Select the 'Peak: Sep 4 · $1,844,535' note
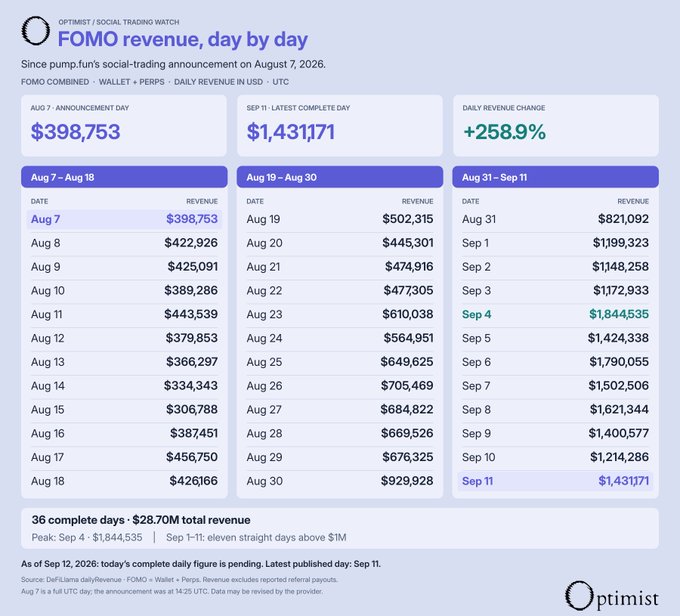The height and width of the screenshot is (616, 680). [87, 537]
